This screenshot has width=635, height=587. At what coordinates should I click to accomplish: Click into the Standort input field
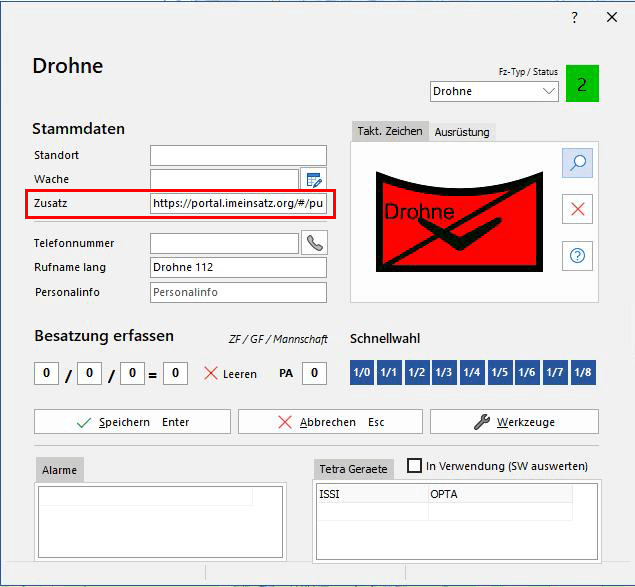[x=238, y=155]
